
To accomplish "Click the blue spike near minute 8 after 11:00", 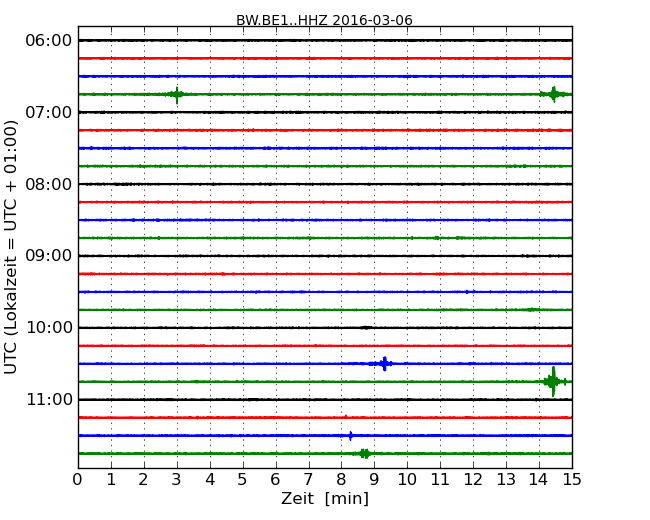I will [x=351, y=436].
